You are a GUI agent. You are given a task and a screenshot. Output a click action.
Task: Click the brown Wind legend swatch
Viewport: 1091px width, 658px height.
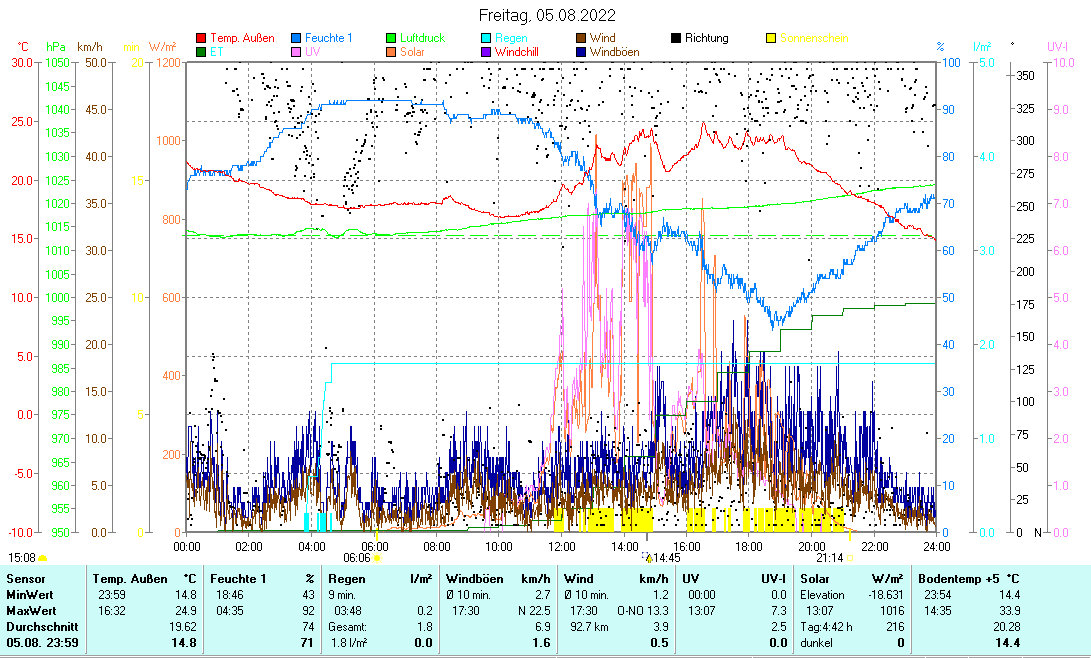tap(580, 38)
